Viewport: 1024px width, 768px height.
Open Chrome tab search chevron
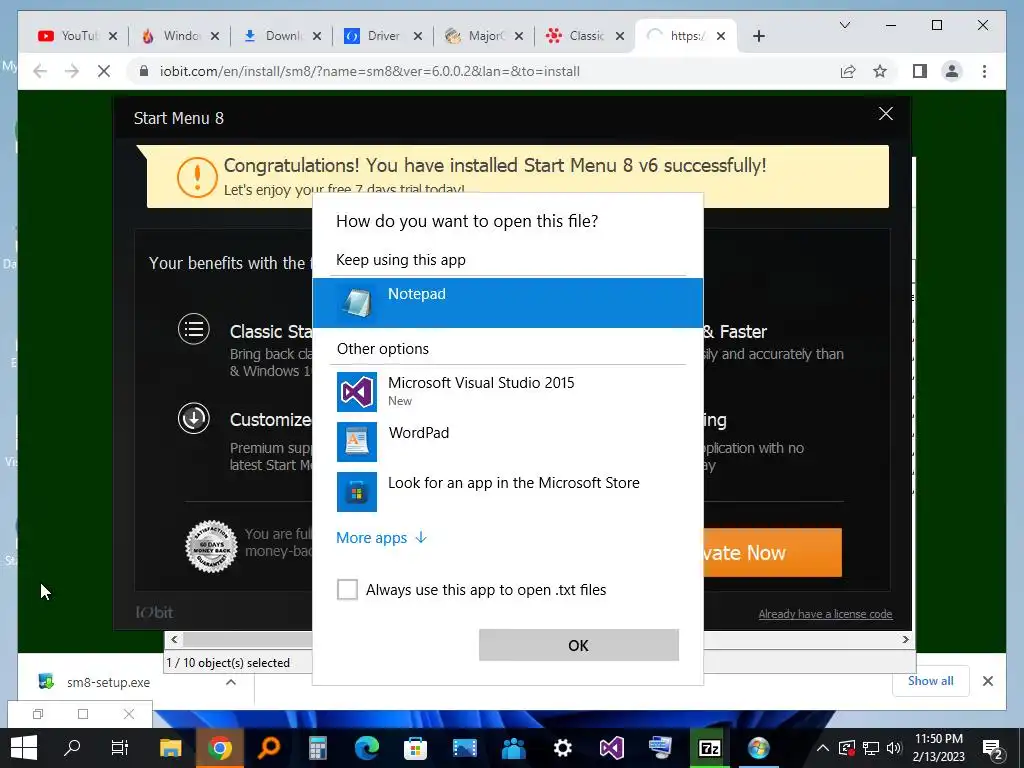tap(844, 25)
